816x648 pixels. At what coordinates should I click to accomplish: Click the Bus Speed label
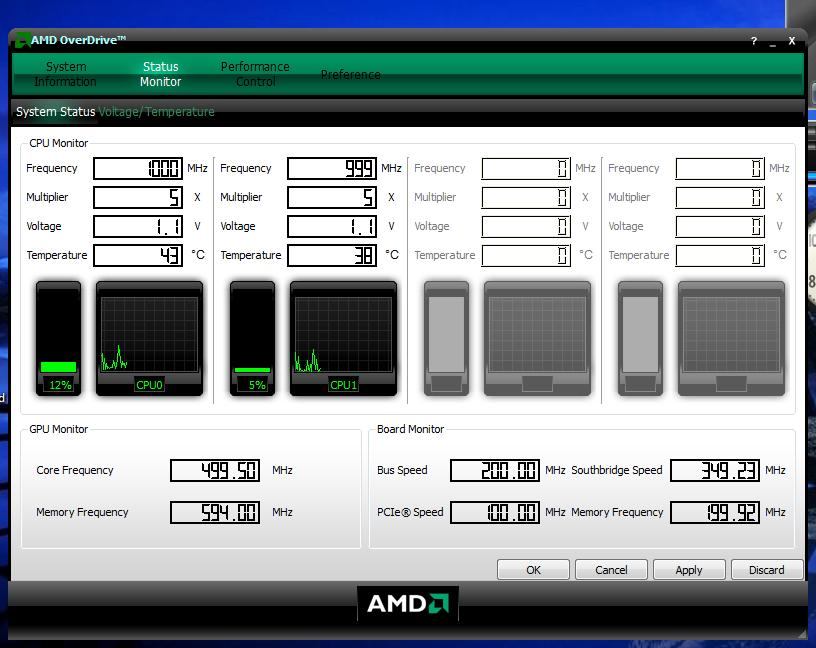[402, 470]
